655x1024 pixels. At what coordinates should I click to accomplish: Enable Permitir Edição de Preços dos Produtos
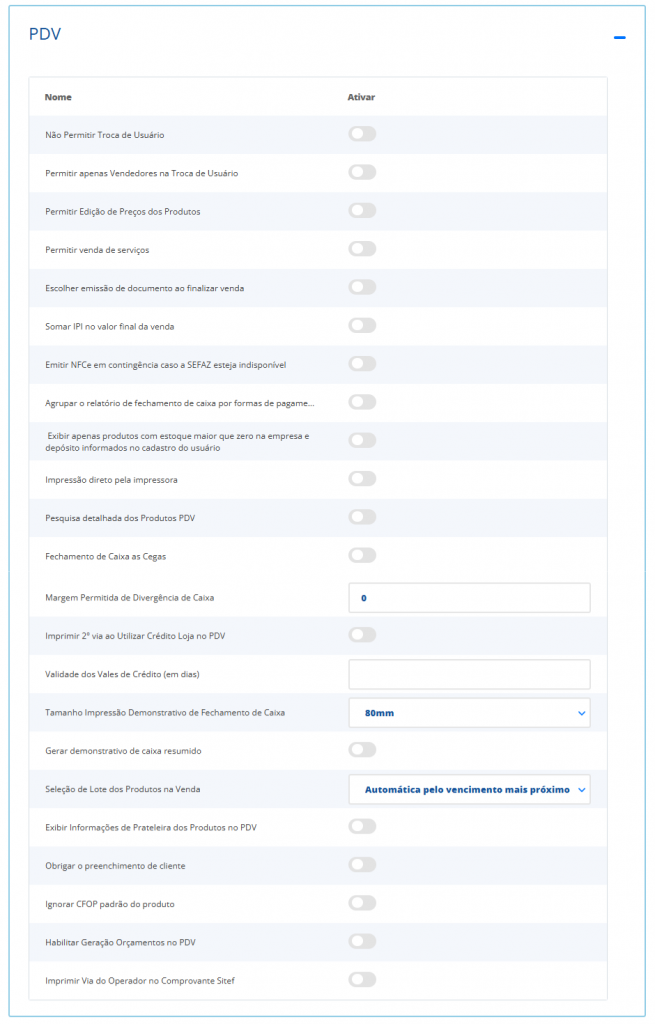point(362,211)
